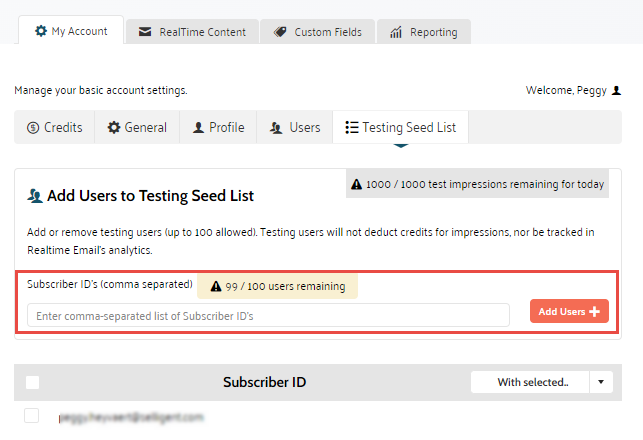
Task: Click the person icon on Profile tab
Action: tap(198, 128)
